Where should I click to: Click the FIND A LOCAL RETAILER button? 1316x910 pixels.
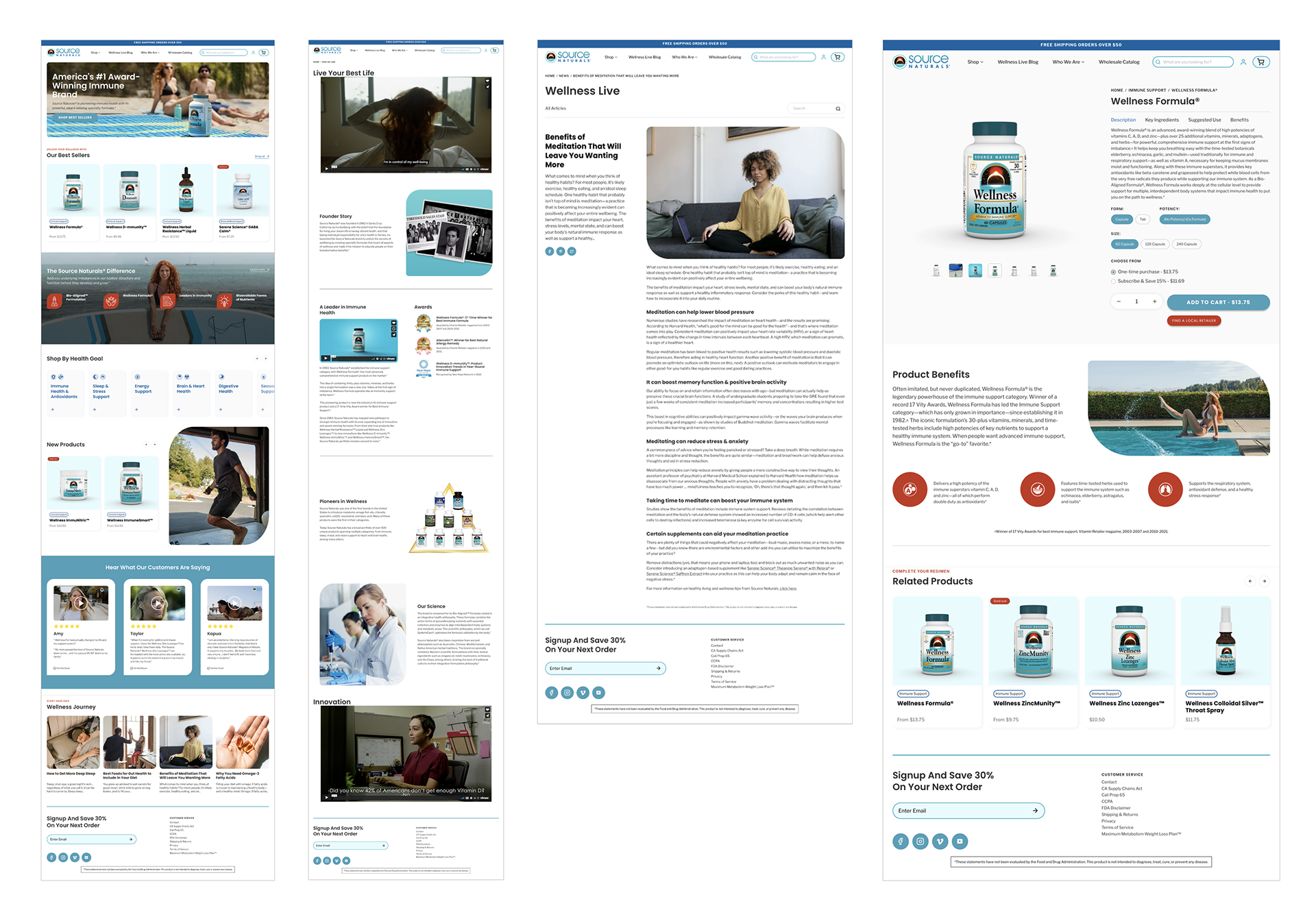click(x=1193, y=321)
